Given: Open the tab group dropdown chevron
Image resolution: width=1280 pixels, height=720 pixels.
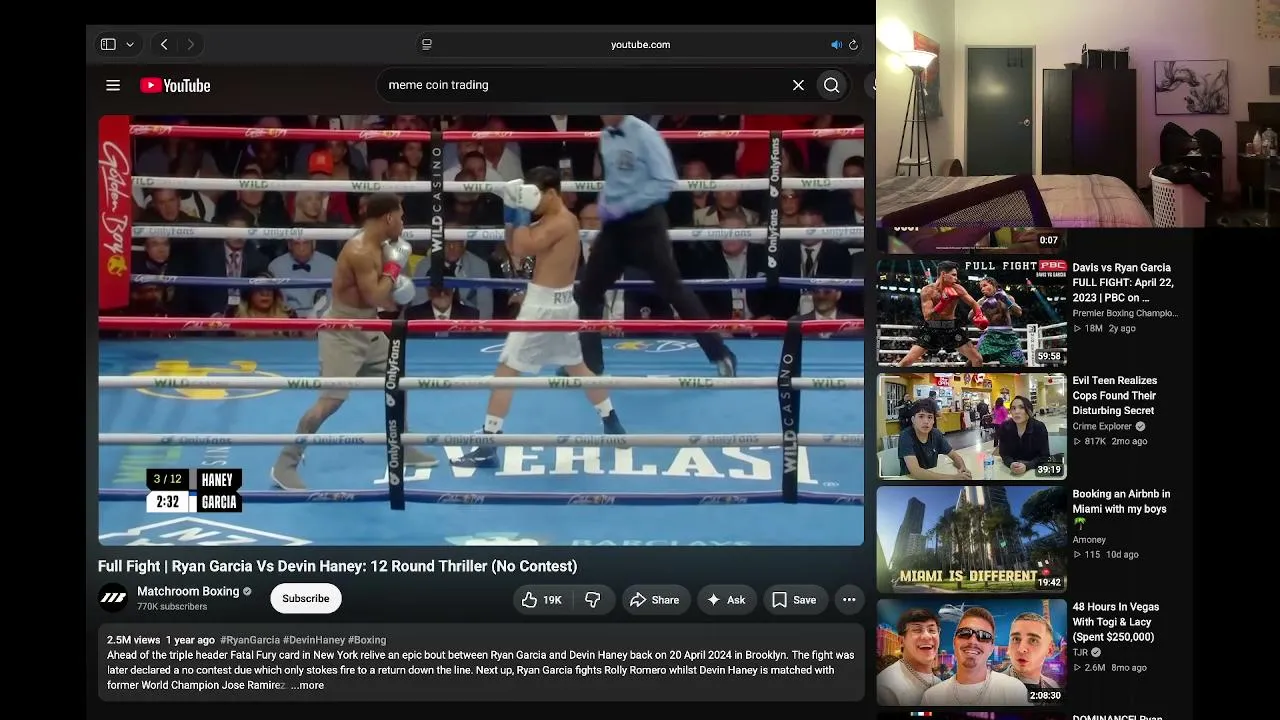Looking at the screenshot, I should click(130, 45).
